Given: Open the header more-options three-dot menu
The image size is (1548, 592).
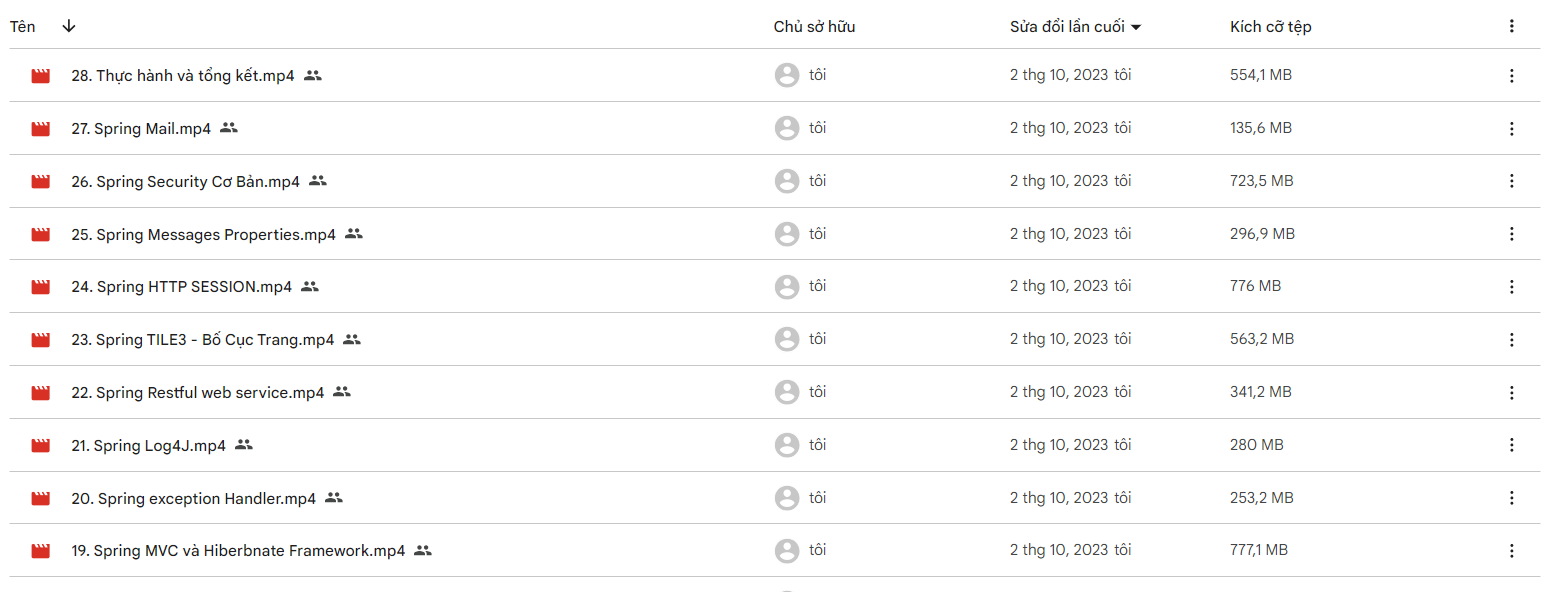Looking at the screenshot, I should click(x=1511, y=27).
